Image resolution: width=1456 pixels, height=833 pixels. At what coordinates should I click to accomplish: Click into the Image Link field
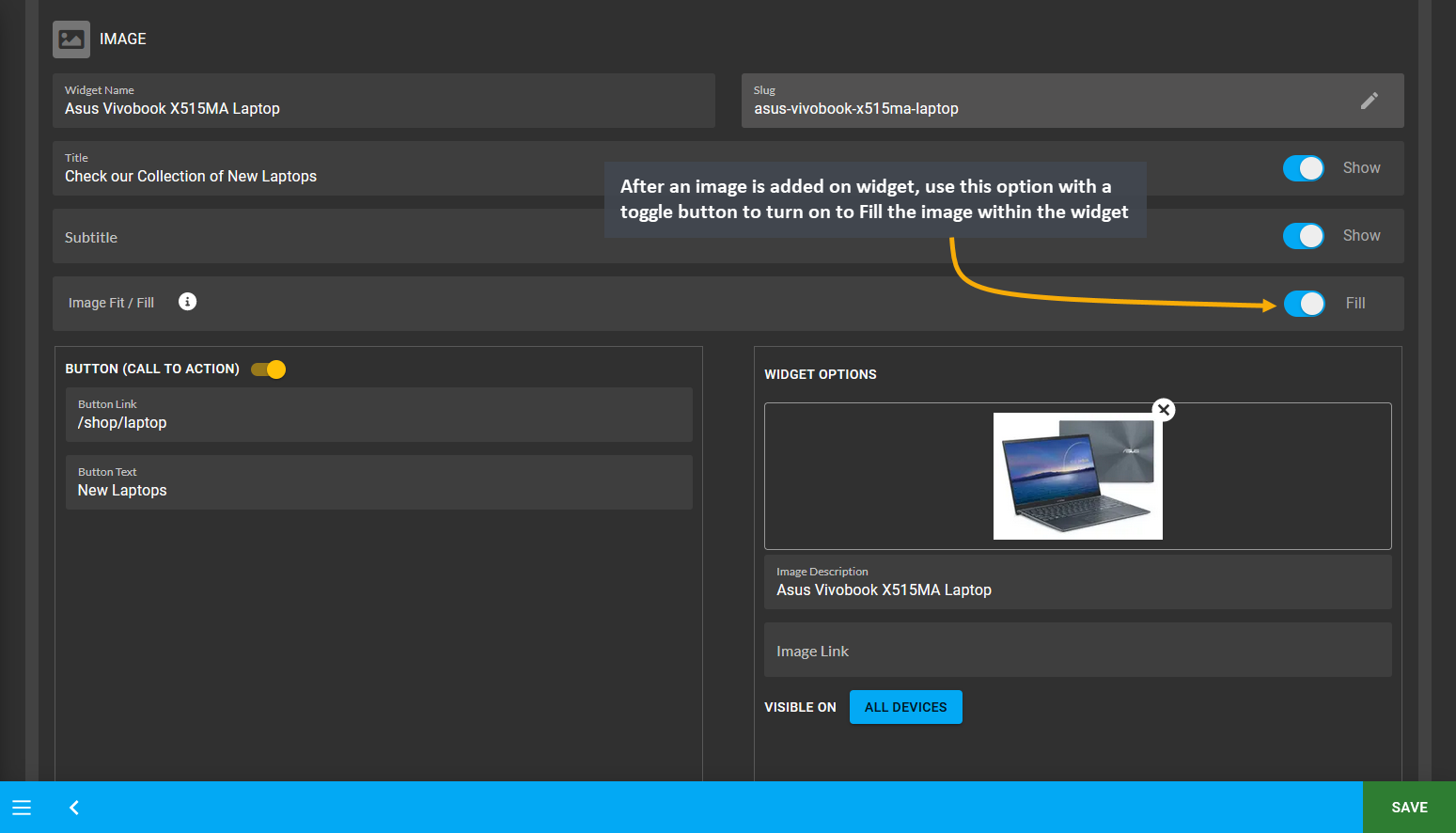[1078, 650]
